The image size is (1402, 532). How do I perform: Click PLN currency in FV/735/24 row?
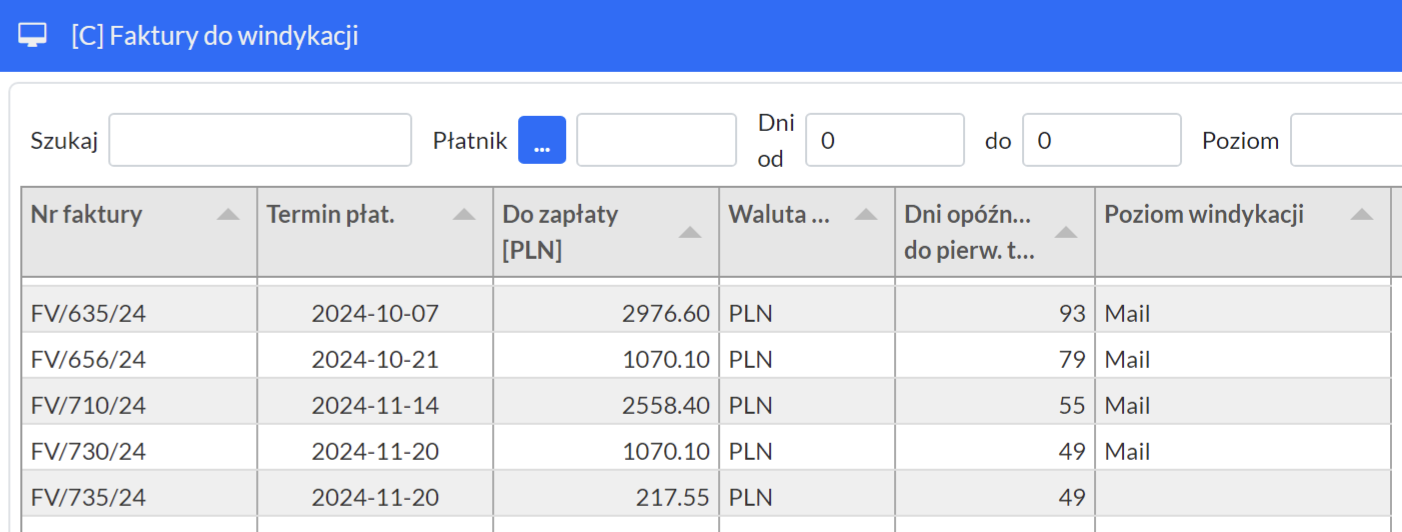pyautogui.click(x=751, y=498)
